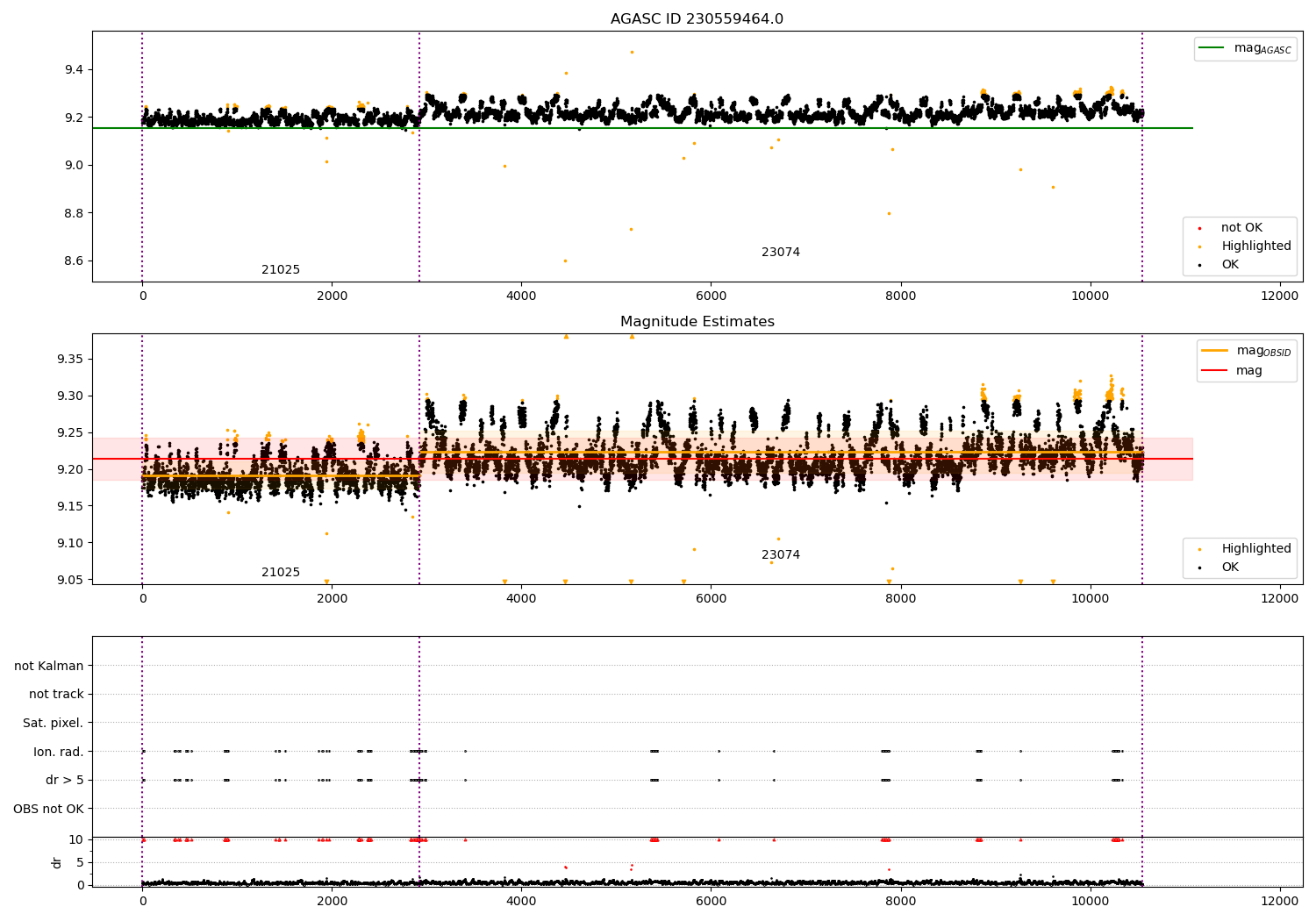Click the 'not track' axis label
Screen dimensions: 1316x921
56,694
